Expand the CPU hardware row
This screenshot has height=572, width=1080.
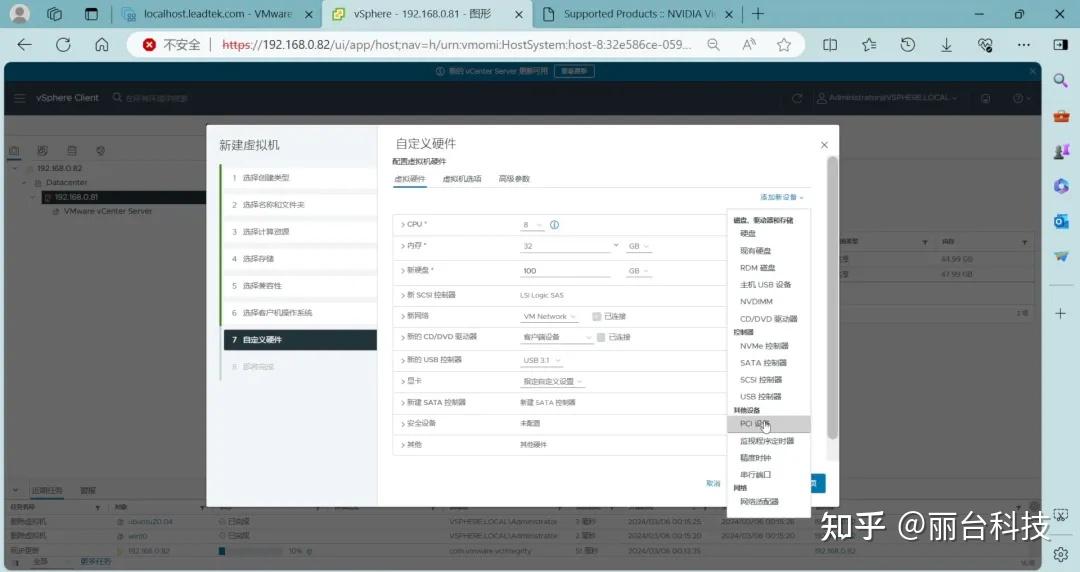tap(403, 225)
